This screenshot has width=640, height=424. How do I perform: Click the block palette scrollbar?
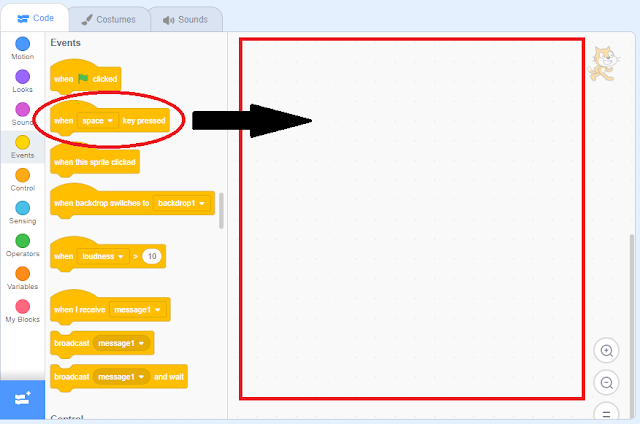click(x=221, y=211)
